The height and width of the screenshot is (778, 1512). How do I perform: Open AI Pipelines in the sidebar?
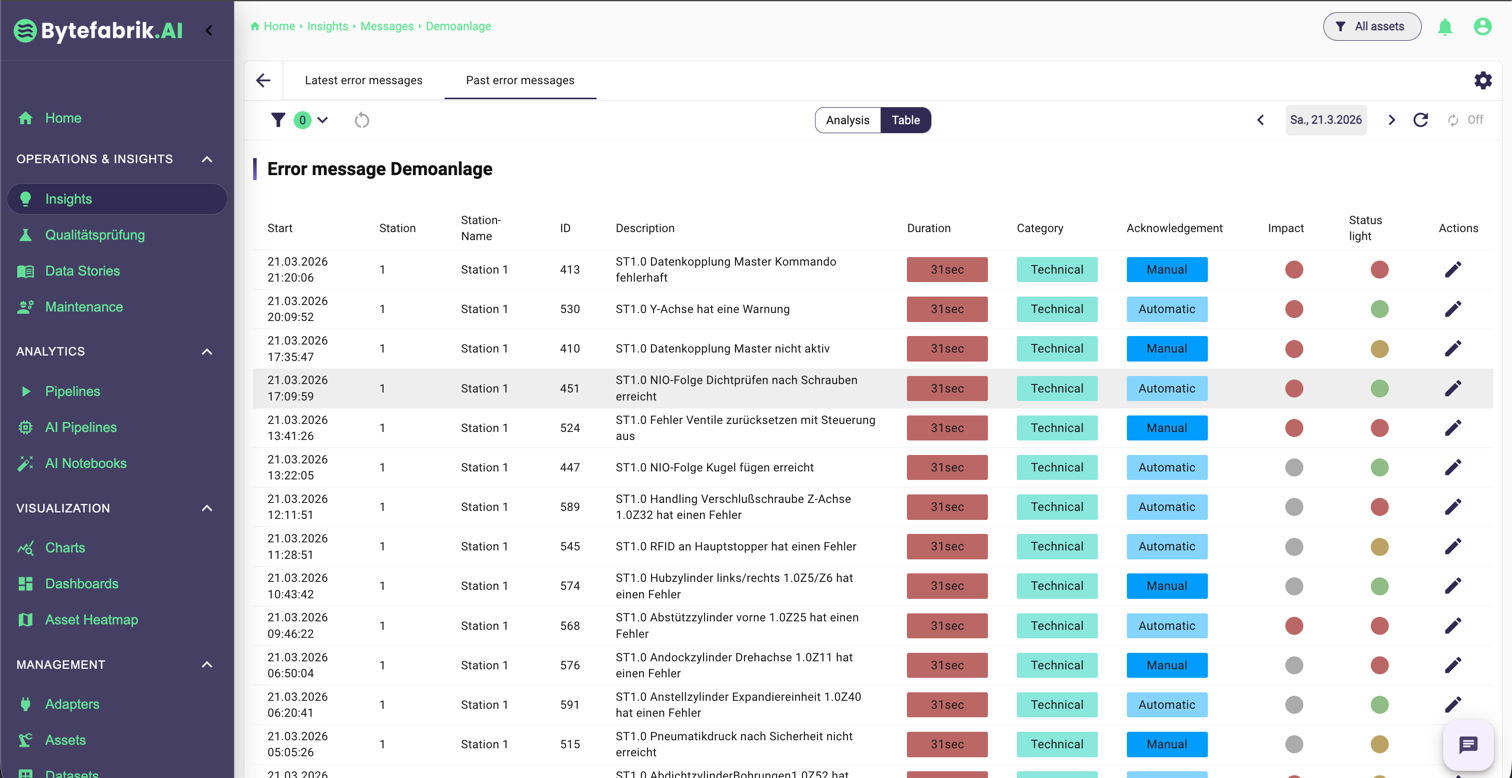[x=80, y=427]
